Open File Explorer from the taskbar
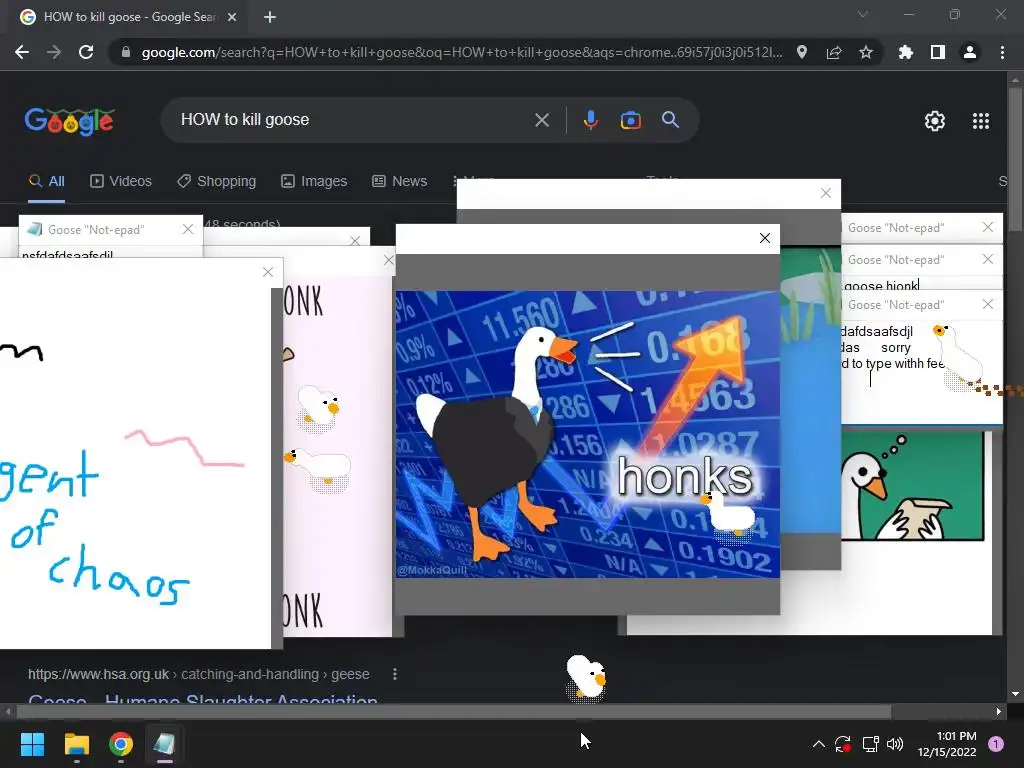 76,744
